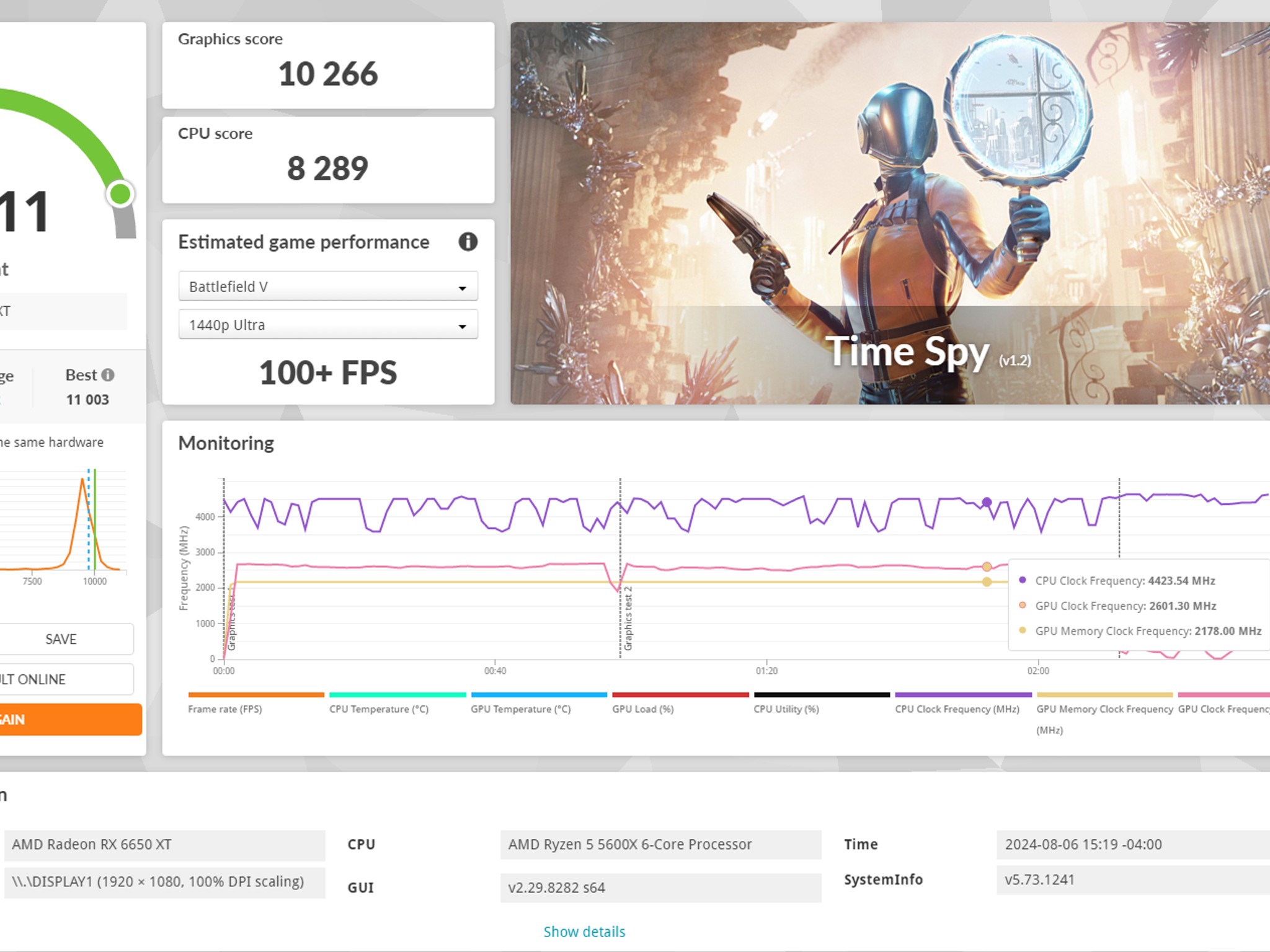Click the AMD Radeon RX 6650 XT field
The width and height of the screenshot is (1270, 952).
[x=164, y=845]
